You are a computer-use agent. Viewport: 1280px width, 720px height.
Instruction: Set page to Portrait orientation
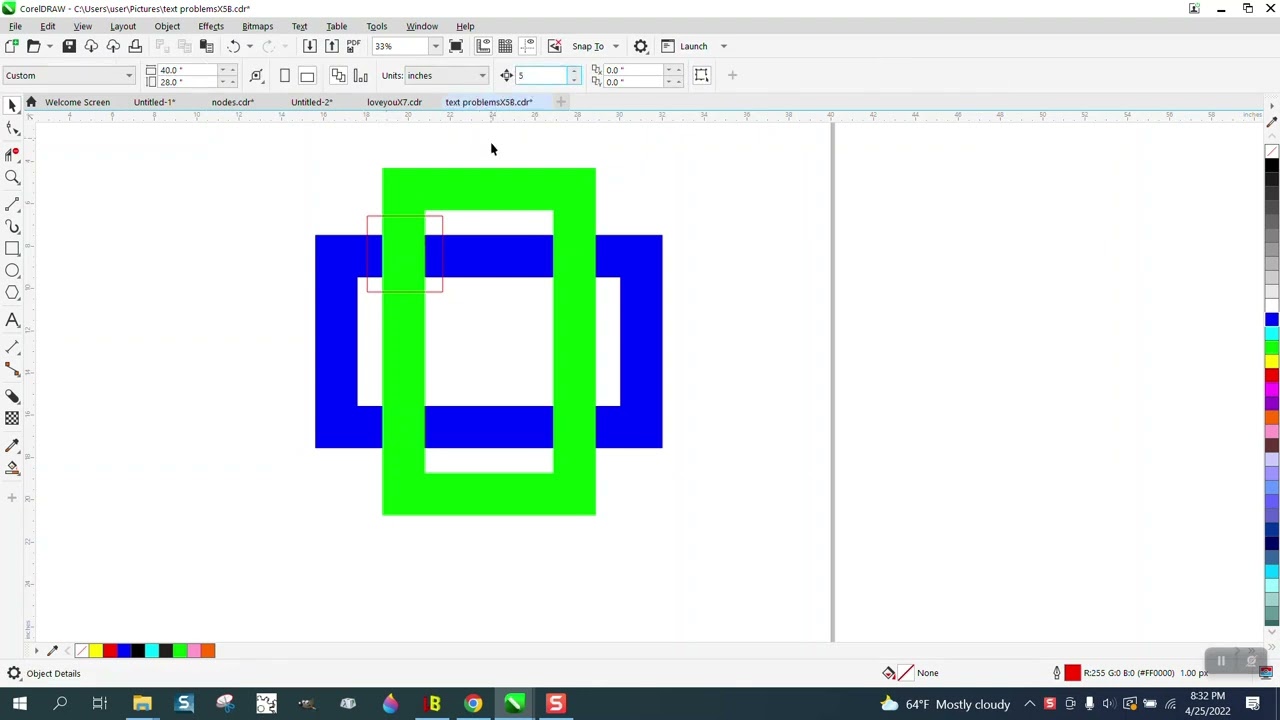285,75
